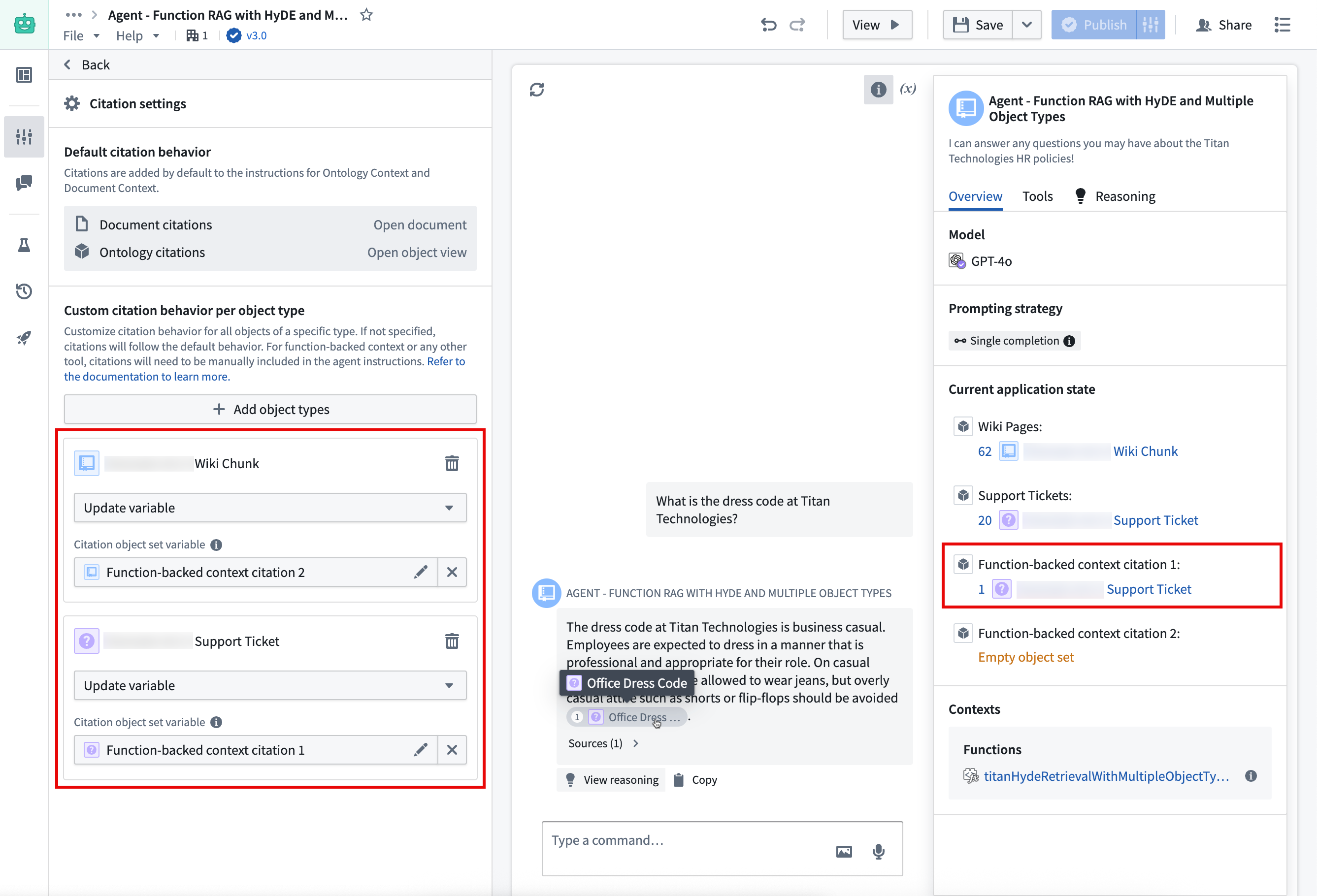Toggle the (x) variables panel
Viewport: 1317px width, 896px height.
click(x=908, y=88)
